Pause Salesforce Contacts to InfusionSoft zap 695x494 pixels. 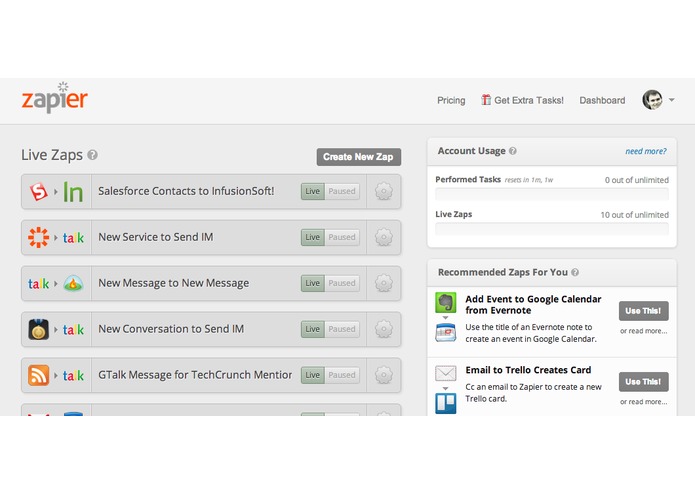click(342, 191)
